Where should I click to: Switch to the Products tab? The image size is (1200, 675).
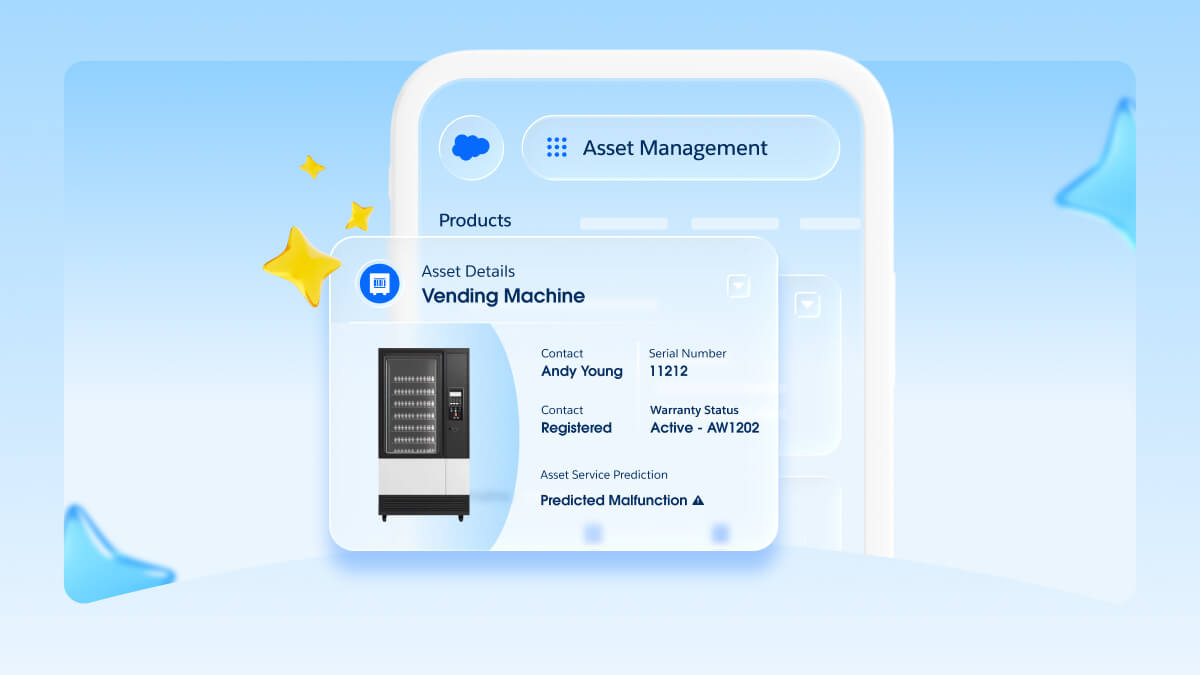click(475, 220)
